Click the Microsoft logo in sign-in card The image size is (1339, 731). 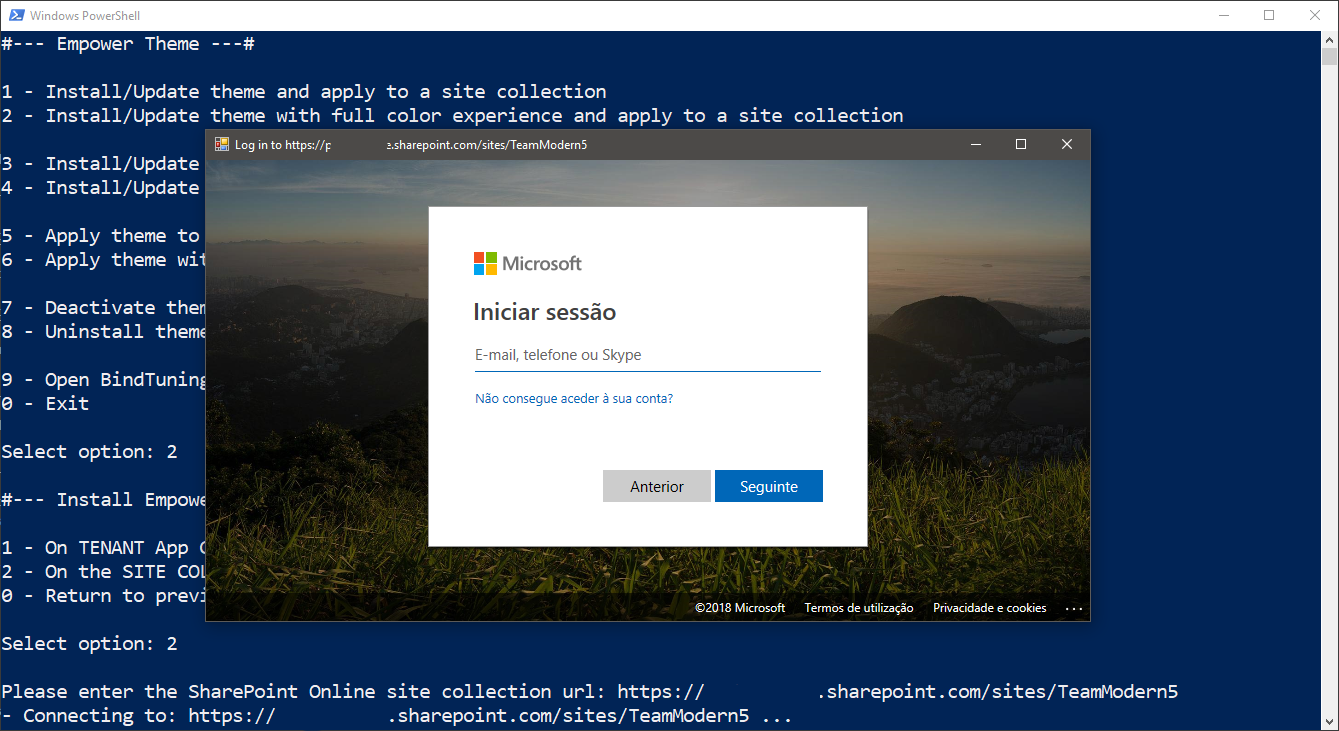(527, 263)
